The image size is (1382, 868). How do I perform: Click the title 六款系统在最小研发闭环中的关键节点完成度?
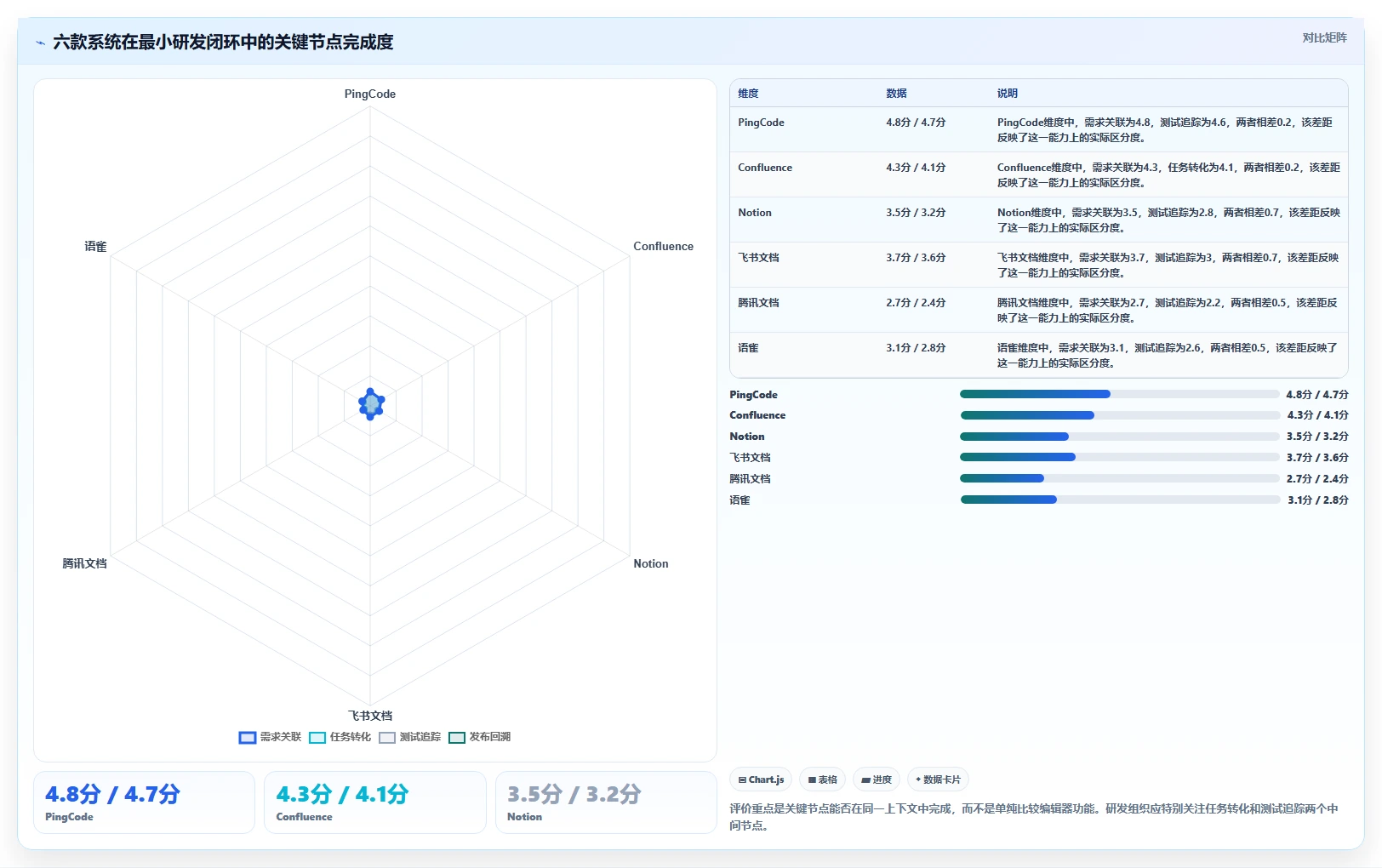click(x=223, y=42)
